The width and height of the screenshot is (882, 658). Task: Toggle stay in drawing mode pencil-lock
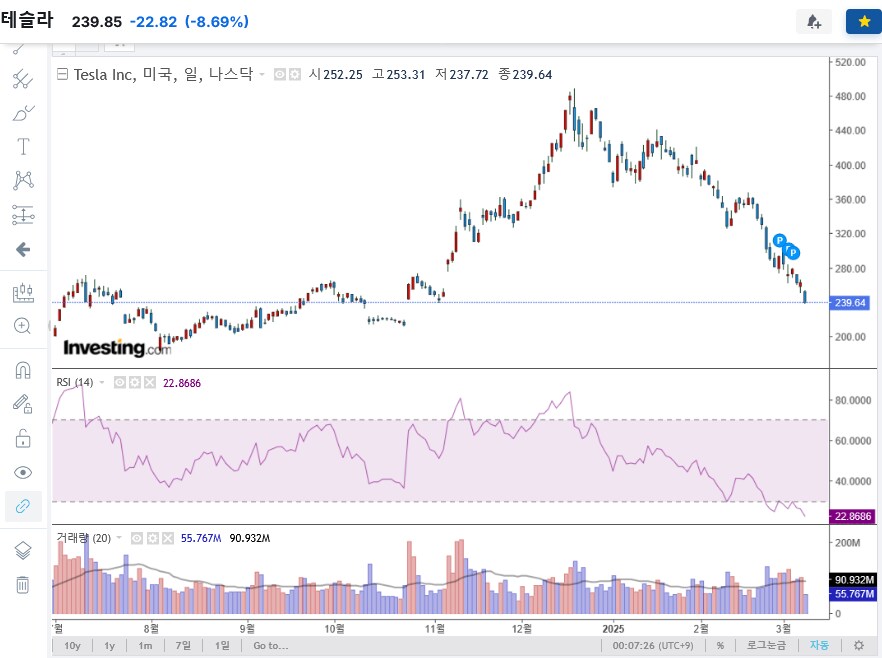click(23, 404)
